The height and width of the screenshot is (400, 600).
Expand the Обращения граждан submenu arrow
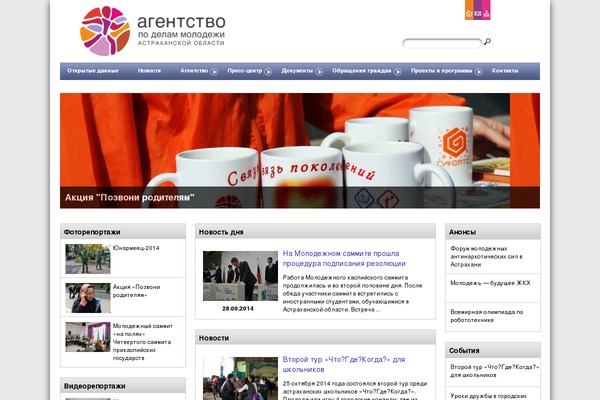click(398, 72)
